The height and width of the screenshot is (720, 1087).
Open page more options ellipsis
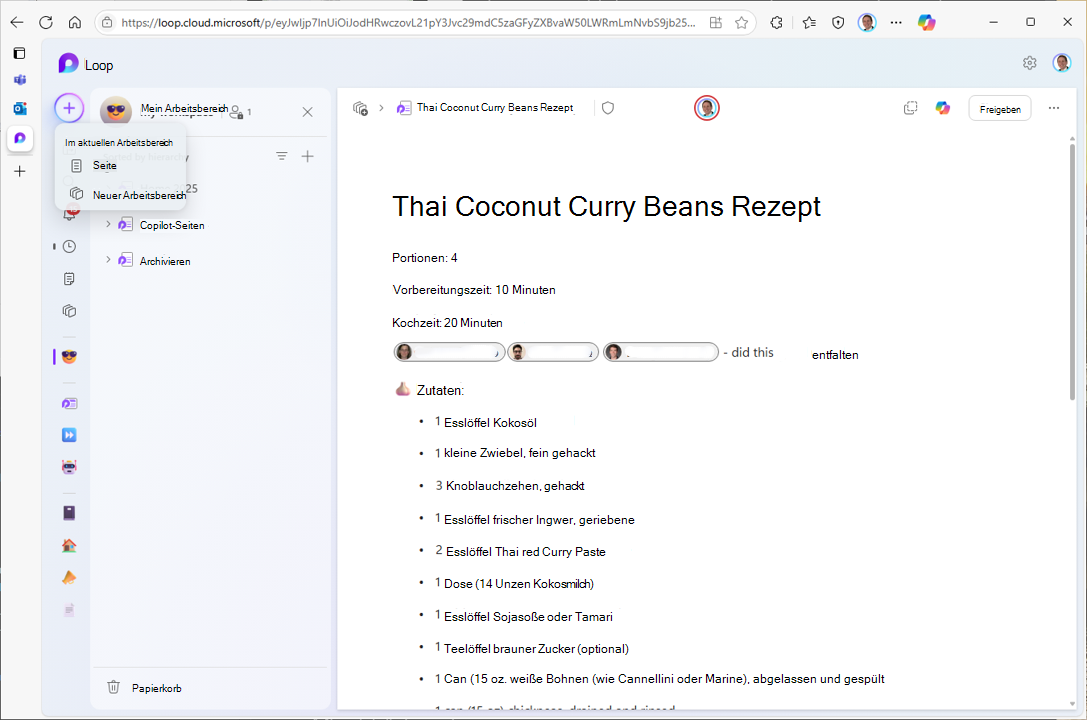1054,108
